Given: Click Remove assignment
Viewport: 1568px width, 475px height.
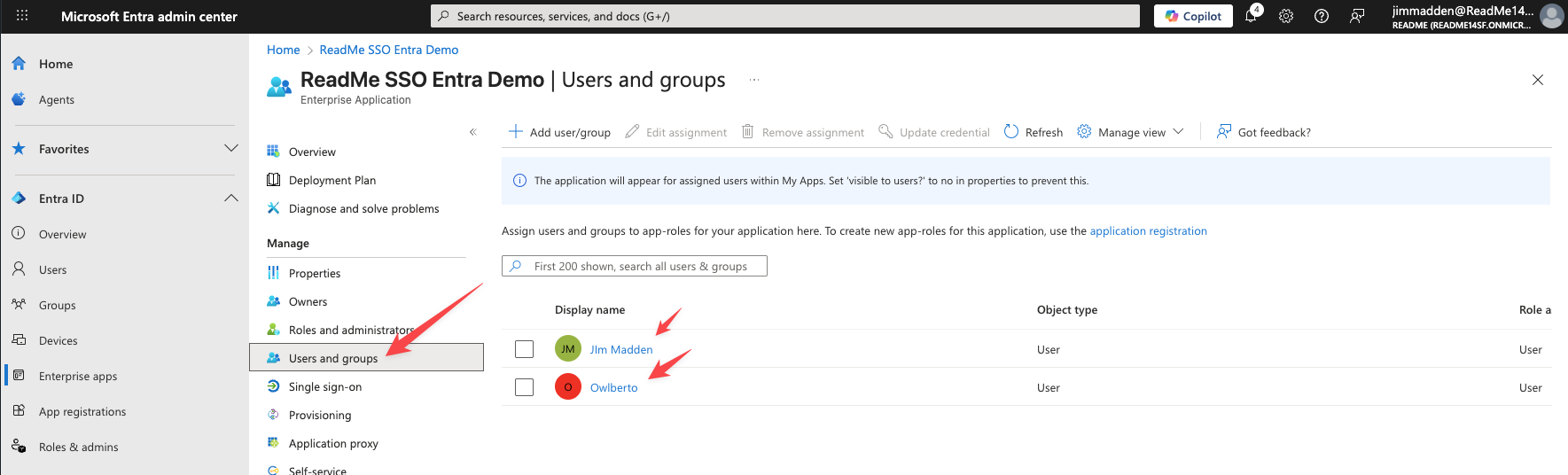Looking at the screenshot, I should point(802,132).
